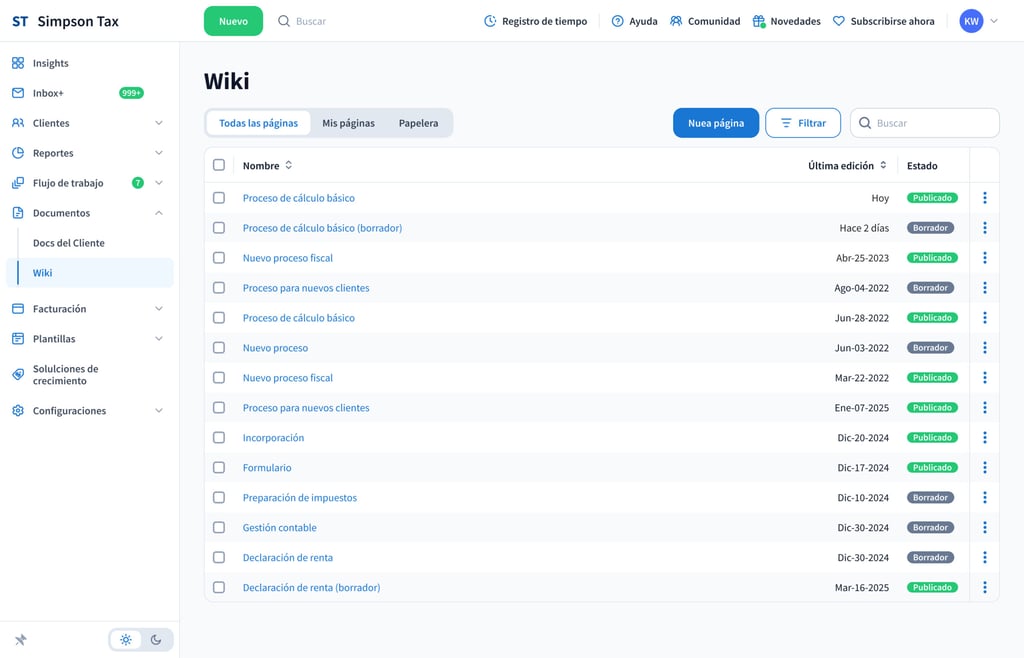Expand the Clientes sidebar section
Screen dimensions: 1024x658
(x=158, y=123)
